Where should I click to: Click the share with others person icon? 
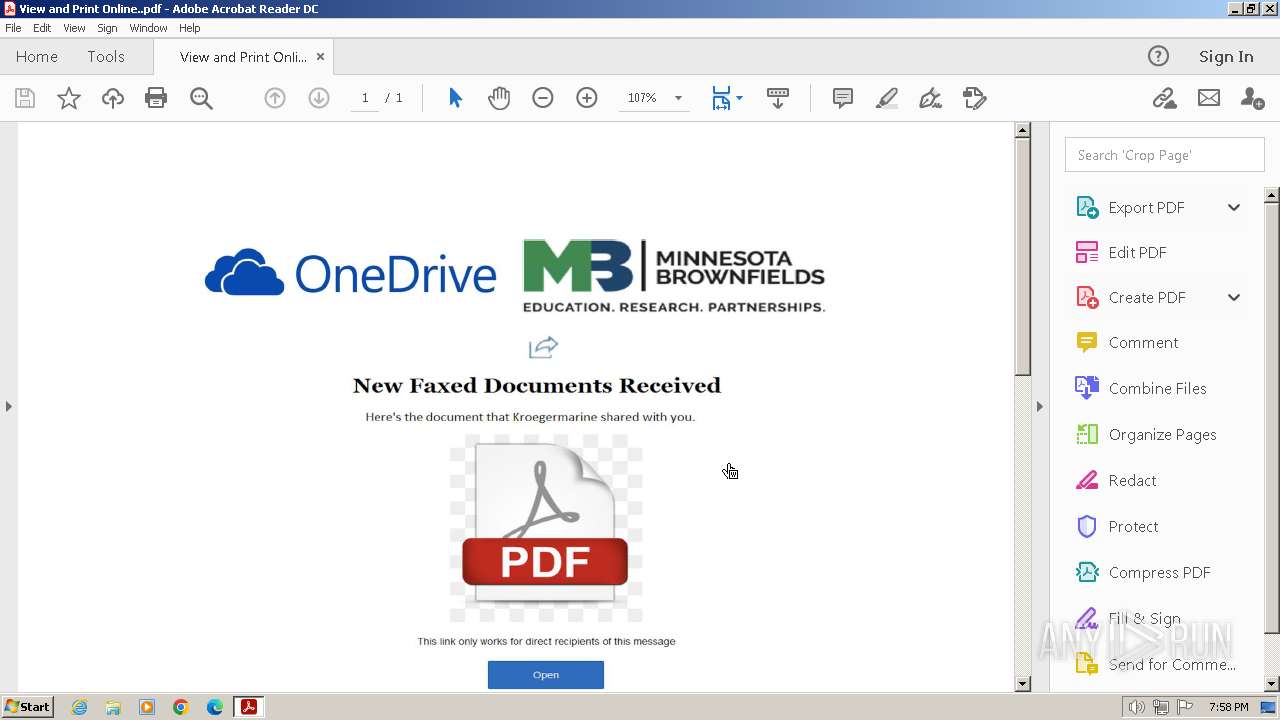pyautogui.click(x=1252, y=98)
